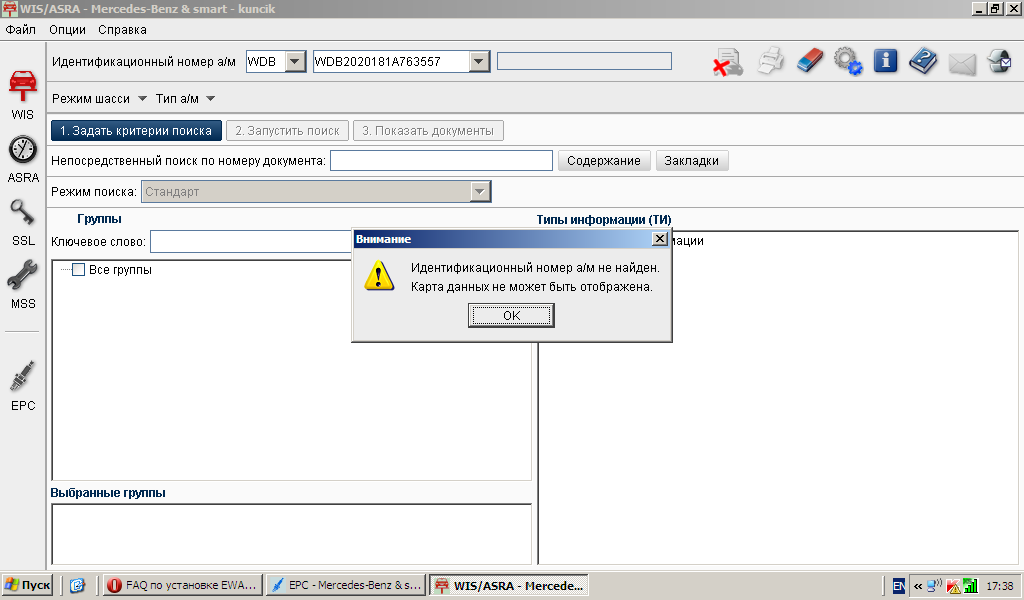Open the Опции menu
This screenshot has width=1024, height=600.
coord(67,29)
